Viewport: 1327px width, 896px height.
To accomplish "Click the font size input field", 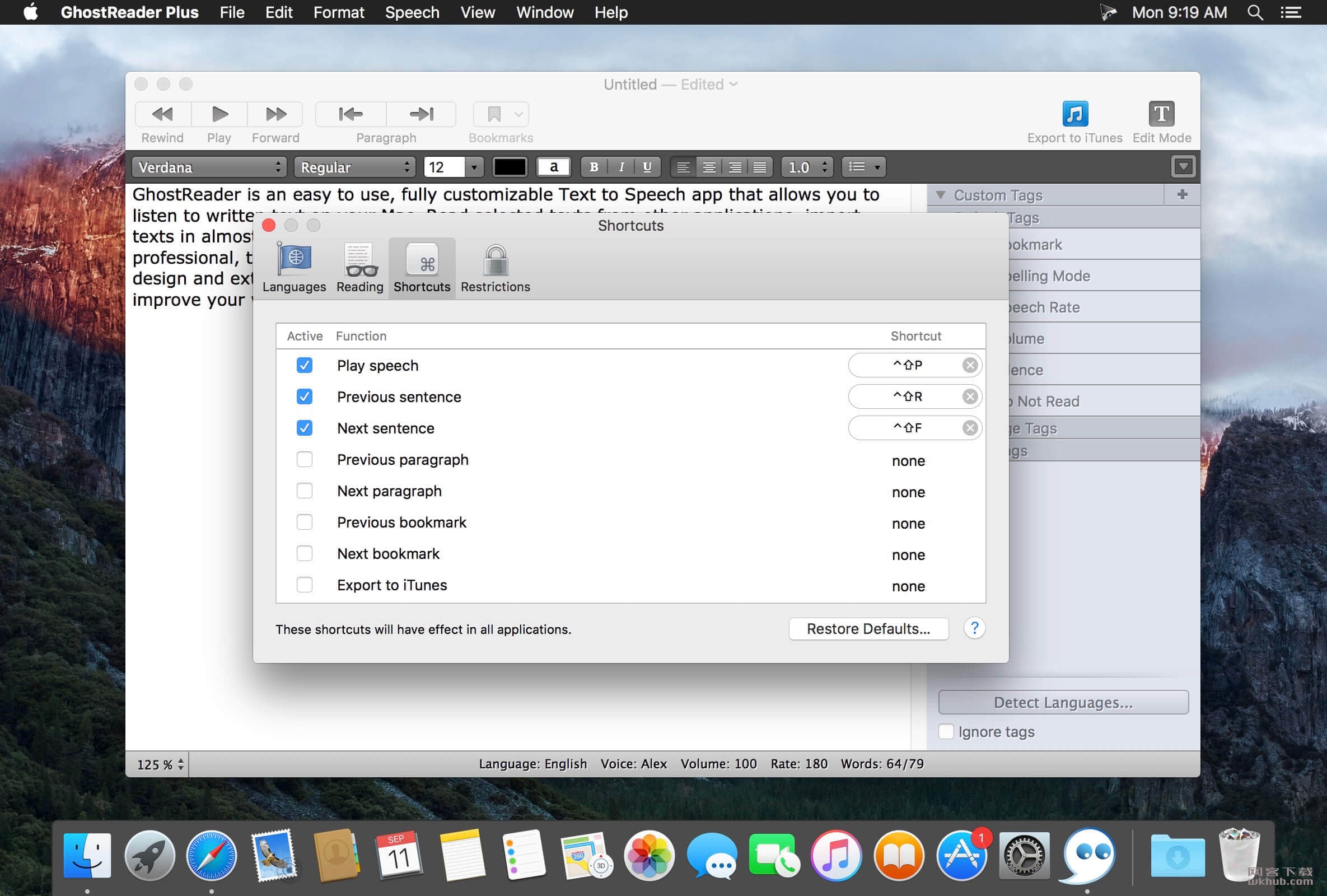I will coord(444,167).
